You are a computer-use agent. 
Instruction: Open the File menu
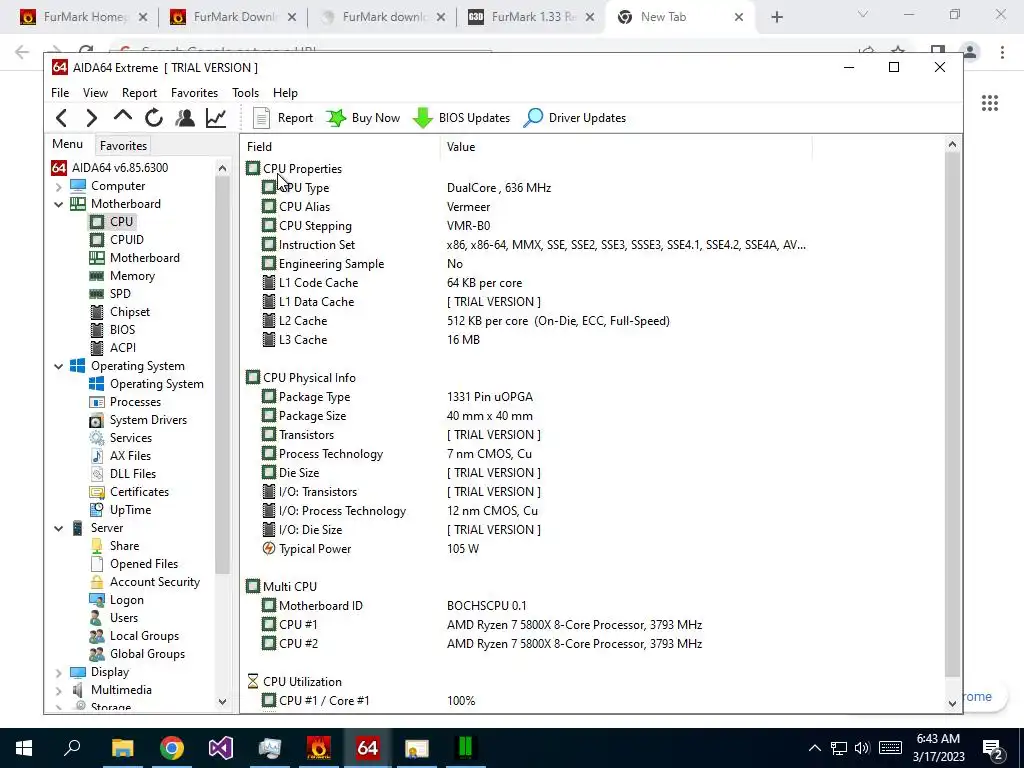(x=60, y=93)
